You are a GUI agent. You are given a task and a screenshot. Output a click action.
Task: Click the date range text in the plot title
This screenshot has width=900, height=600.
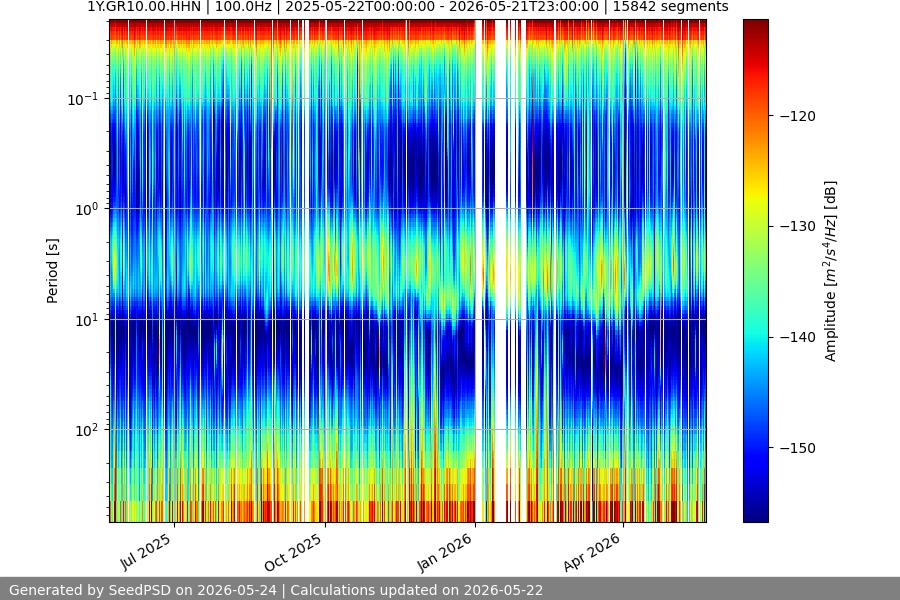(x=442, y=7)
